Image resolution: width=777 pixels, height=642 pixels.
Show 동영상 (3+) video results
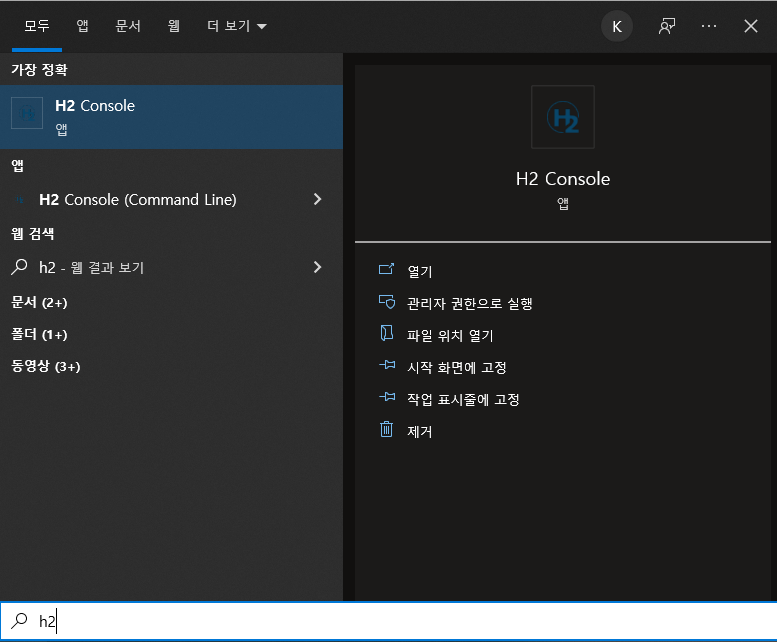[x=46, y=367]
